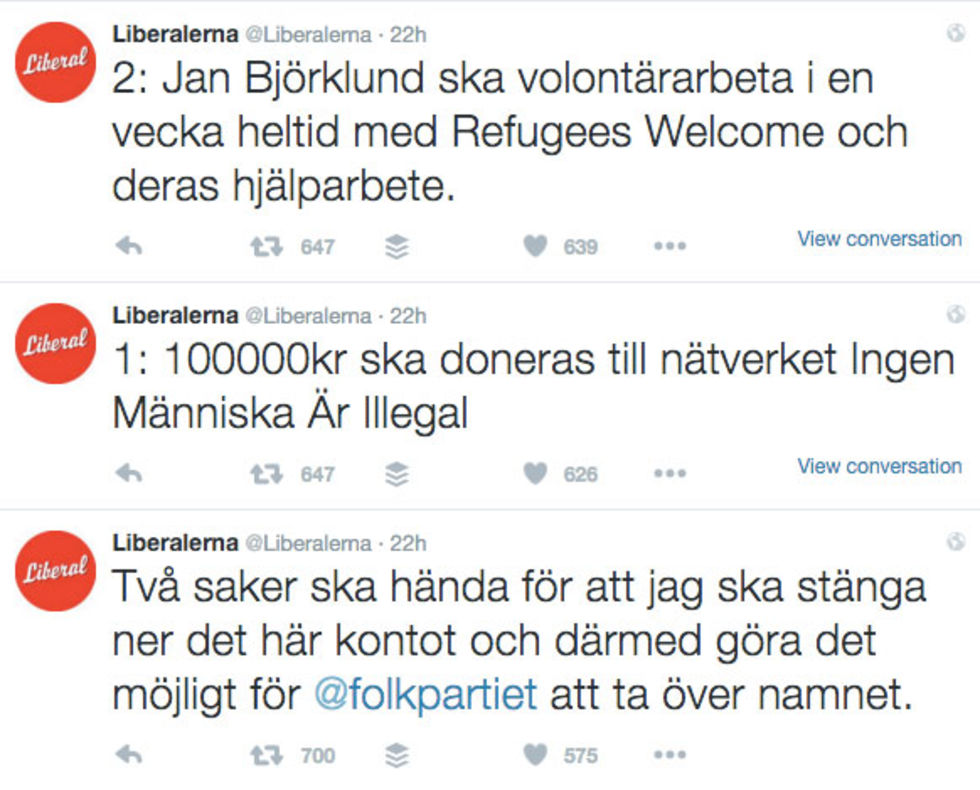
Task: Reply to the Jan Björklund tweet
Action: click(129, 247)
